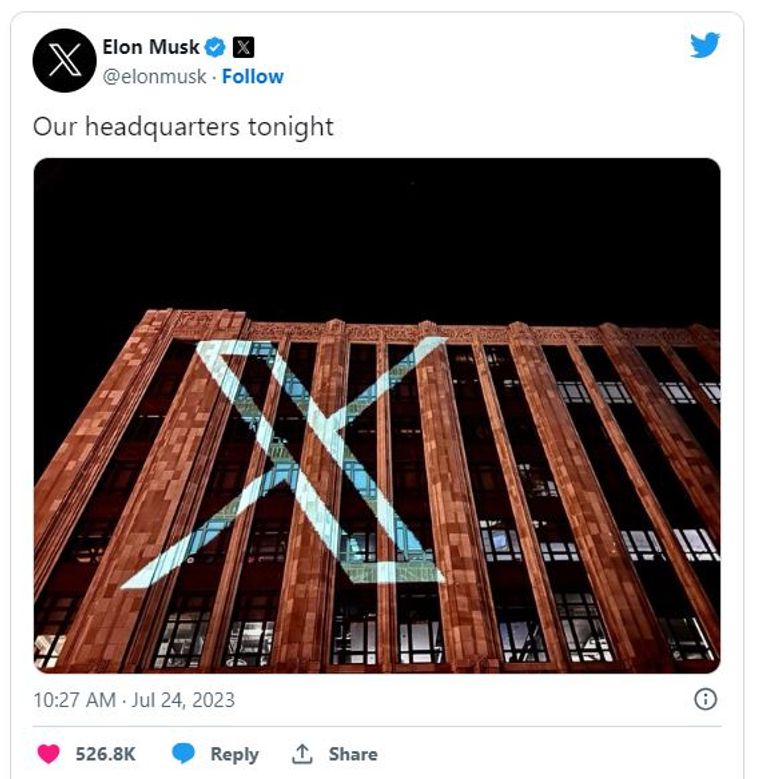Viewport: 768px width, 779px height.
Task: Follow the account via Follow link
Action: [252, 76]
